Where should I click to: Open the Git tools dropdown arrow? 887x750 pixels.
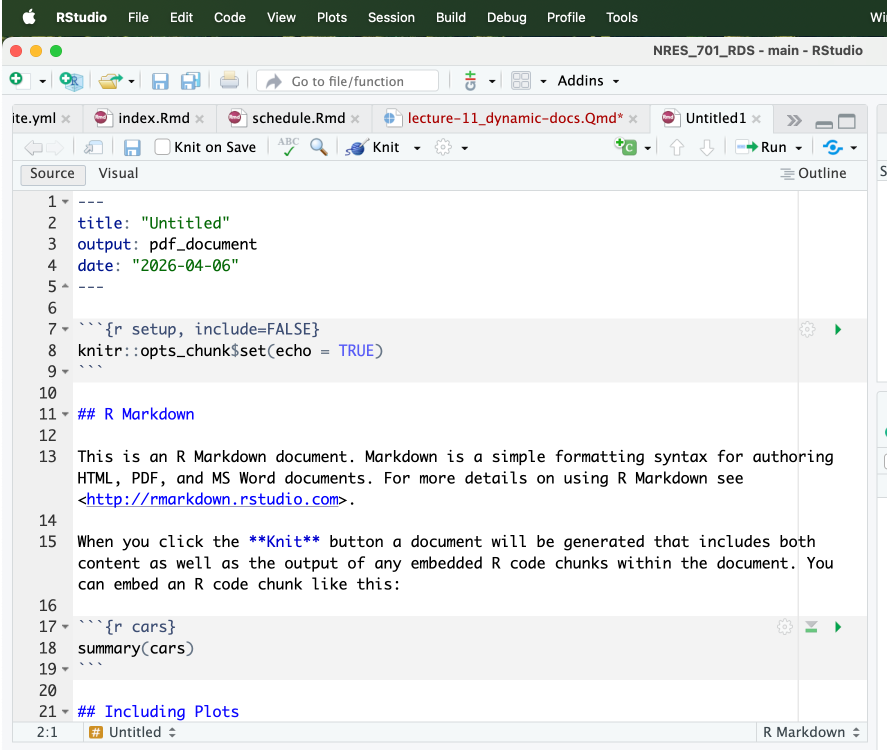492,81
